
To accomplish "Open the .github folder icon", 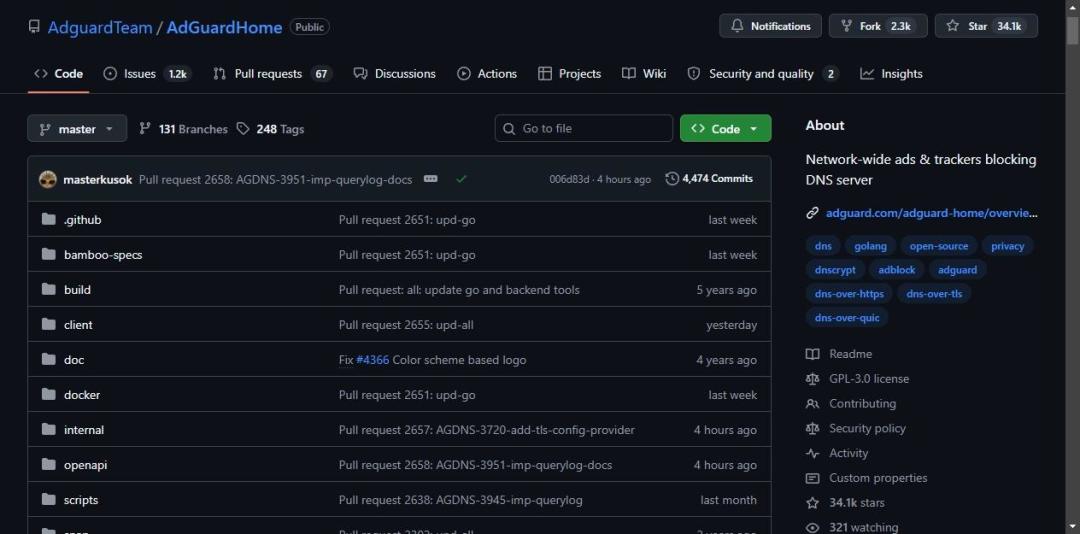I will [48, 219].
